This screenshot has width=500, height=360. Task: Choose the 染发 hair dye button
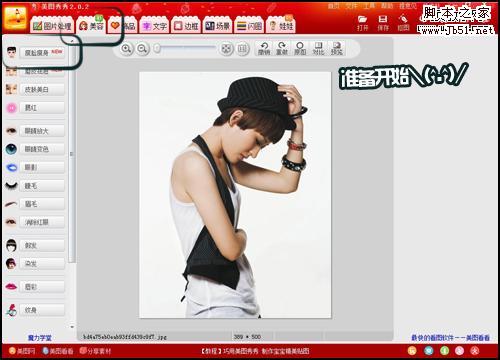(42, 264)
